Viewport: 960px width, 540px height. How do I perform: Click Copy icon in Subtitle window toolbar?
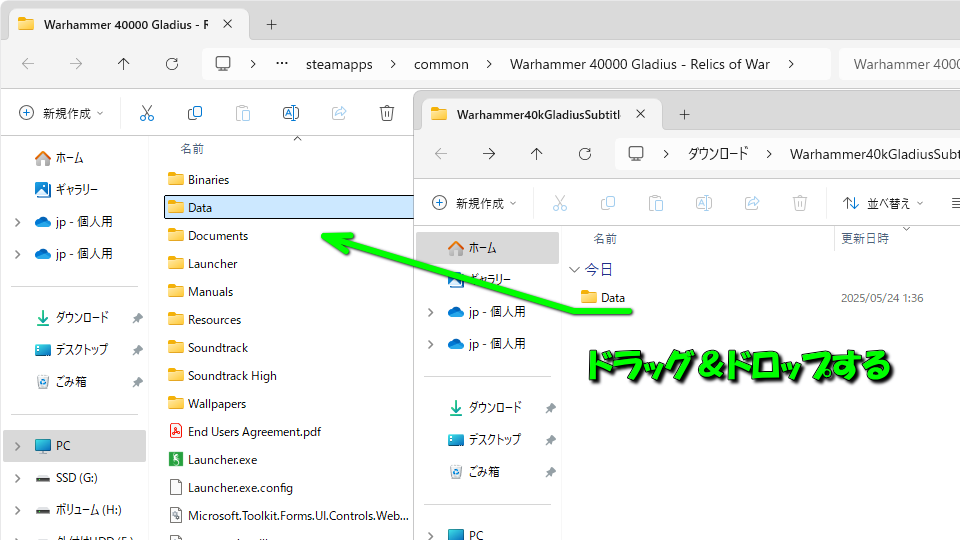[607, 203]
